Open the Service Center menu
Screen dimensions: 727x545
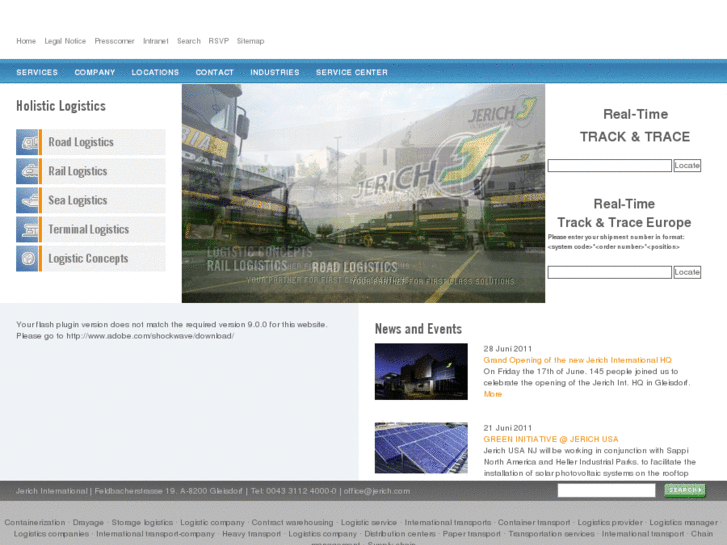(351, 72)
